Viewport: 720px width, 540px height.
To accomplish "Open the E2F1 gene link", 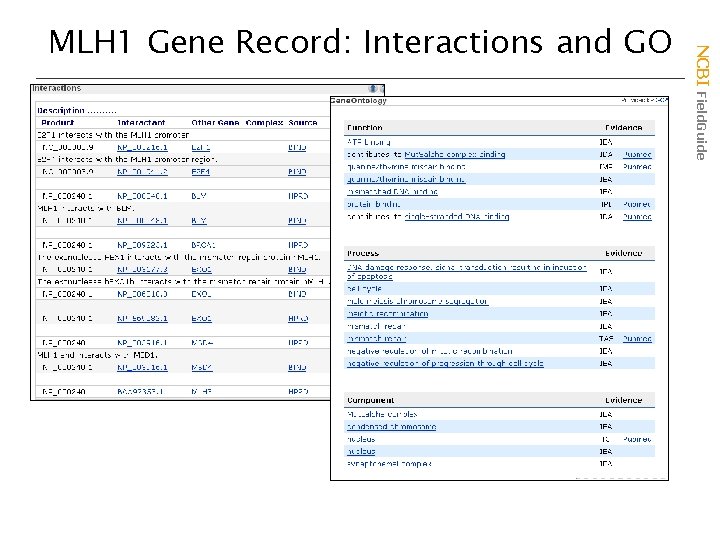I will (x=201, y=147).
